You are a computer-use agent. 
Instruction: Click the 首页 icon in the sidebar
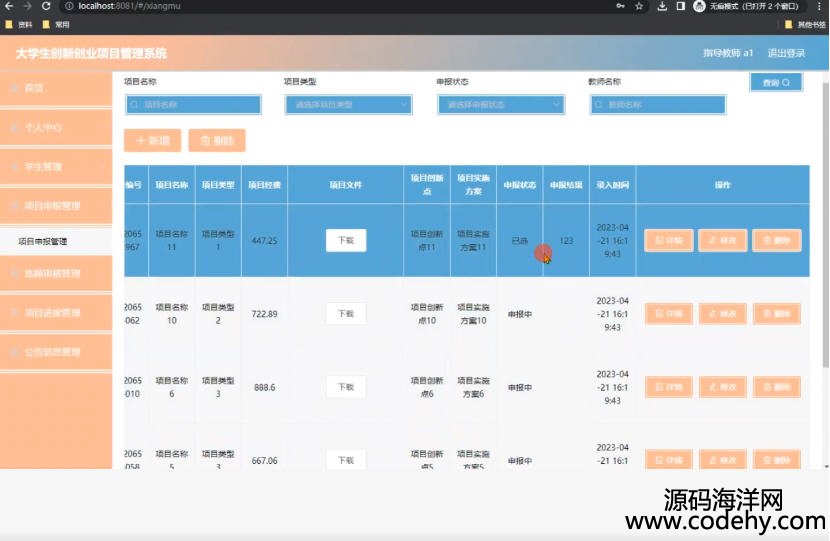pos(15,88)
